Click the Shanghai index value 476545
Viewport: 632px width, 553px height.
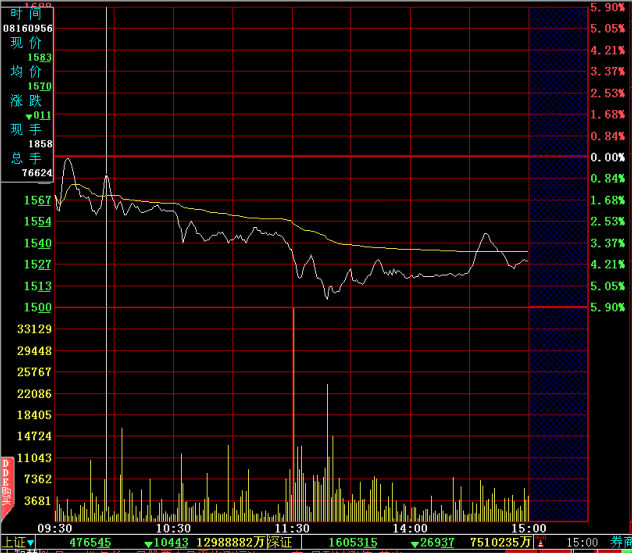point(89,543)
